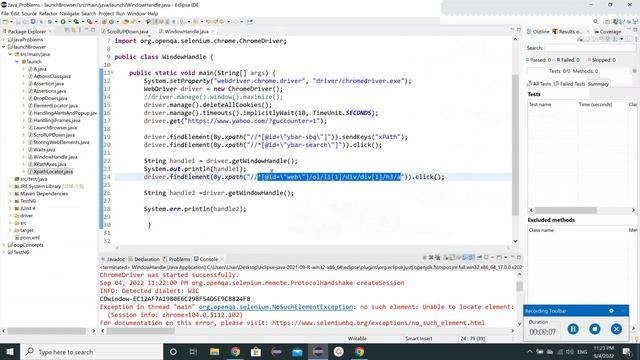
Task: Collapse the src/main/java folder
Action: pyautogui.click(x=11, y=54)
